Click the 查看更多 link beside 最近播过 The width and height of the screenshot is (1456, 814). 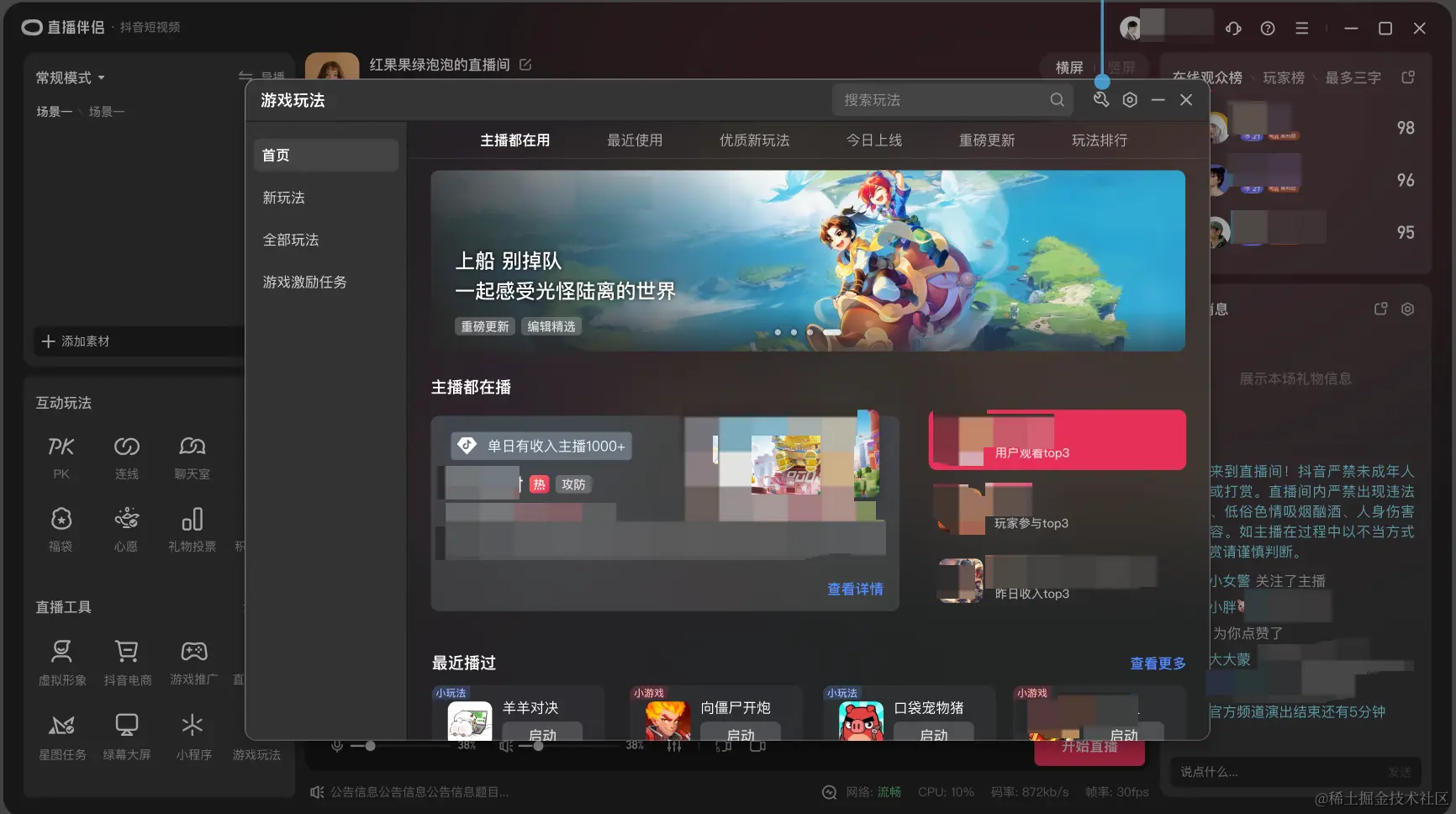[1158, 663]
